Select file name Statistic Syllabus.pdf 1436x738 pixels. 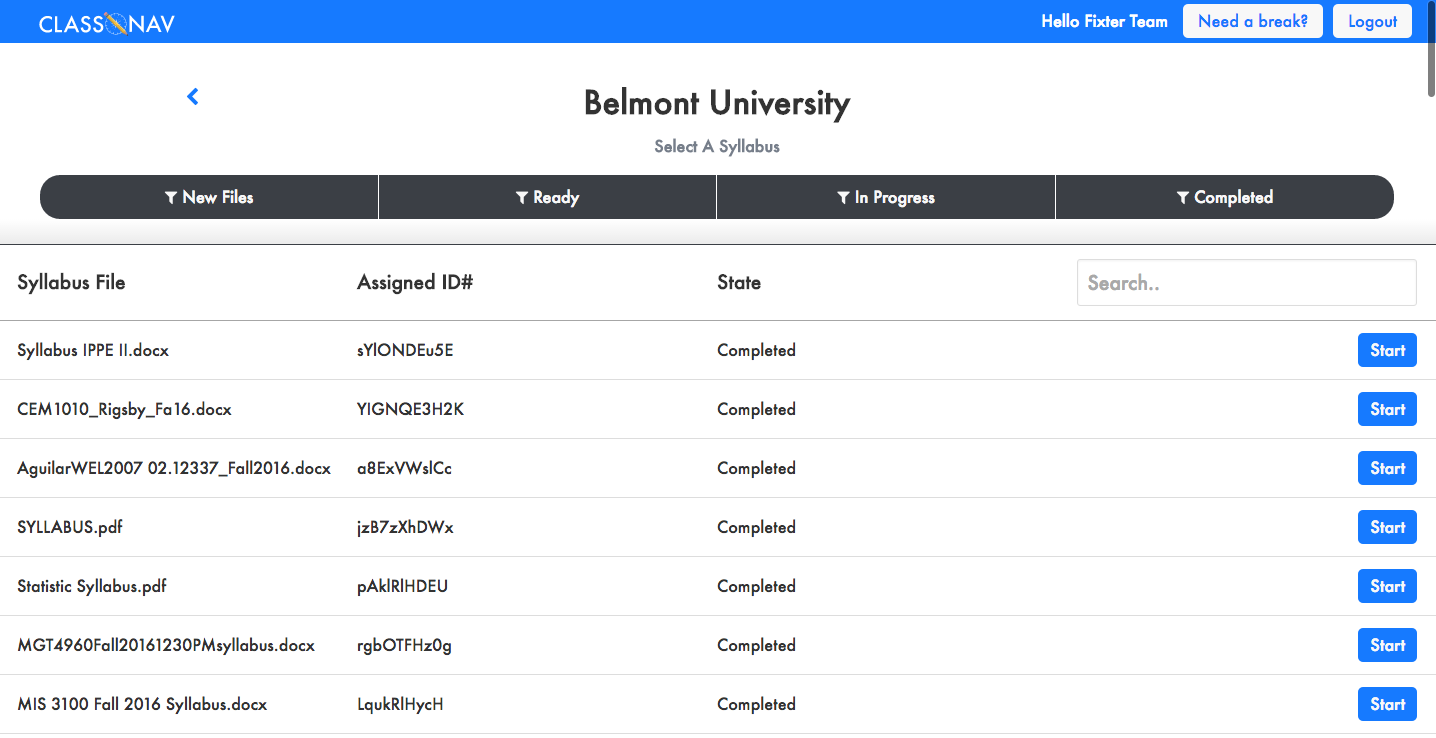tap(92, 586)
